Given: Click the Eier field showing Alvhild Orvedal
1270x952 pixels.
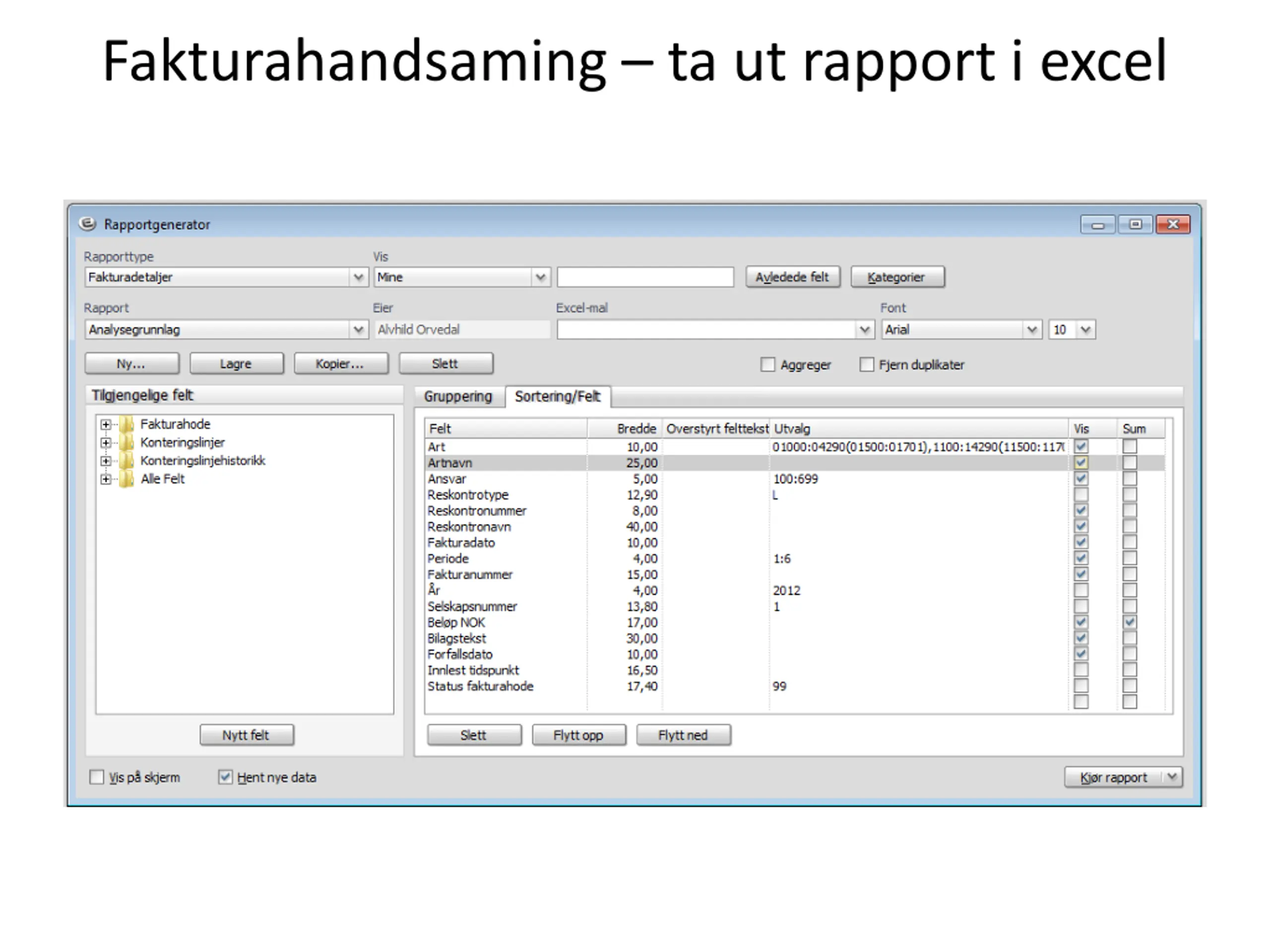Looking at the screenshot, I should (462, 329).
